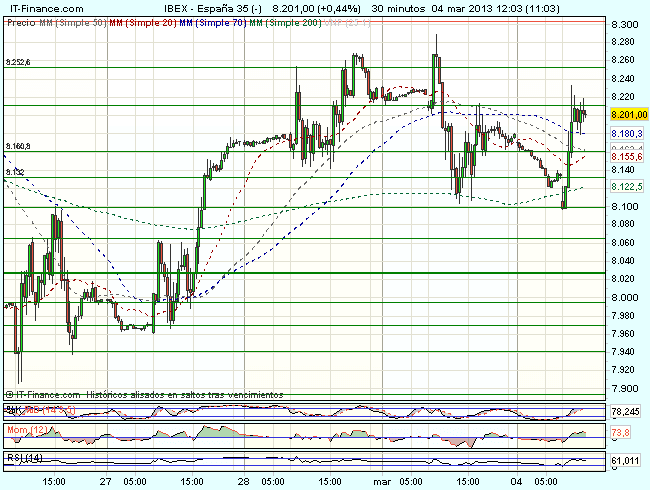Click the blue 8.180,3 price tag
The image size is (650, 490).
(x=625, y=133)
